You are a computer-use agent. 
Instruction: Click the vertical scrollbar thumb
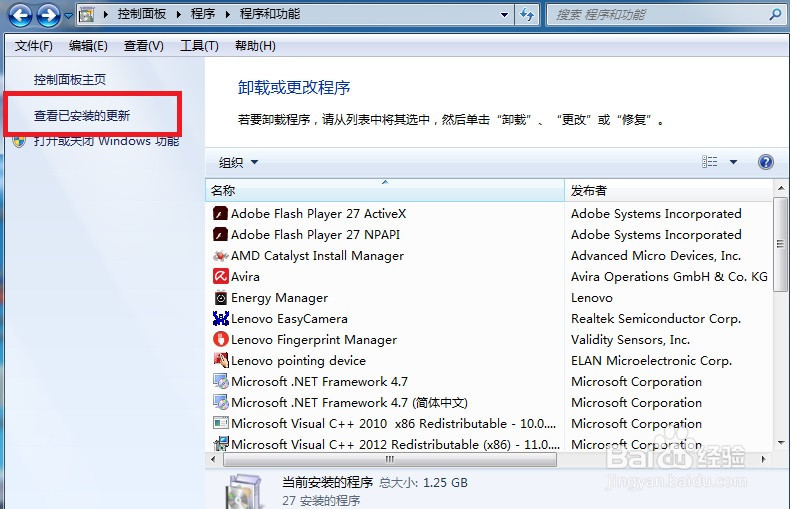pos(780,244)
